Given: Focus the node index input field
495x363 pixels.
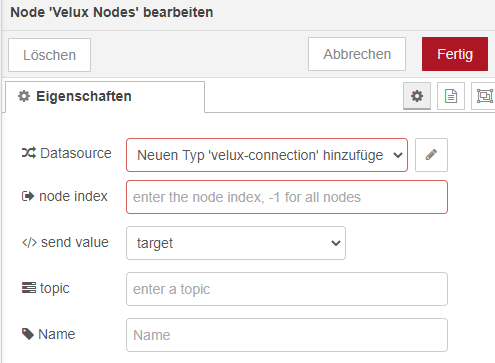Looking at the screenshot, I should click(287, 197).
